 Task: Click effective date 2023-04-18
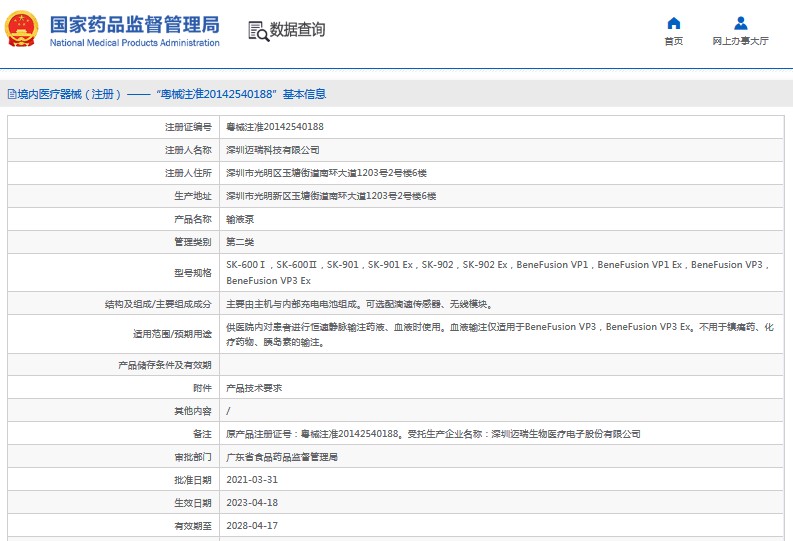tap(252, 503)
